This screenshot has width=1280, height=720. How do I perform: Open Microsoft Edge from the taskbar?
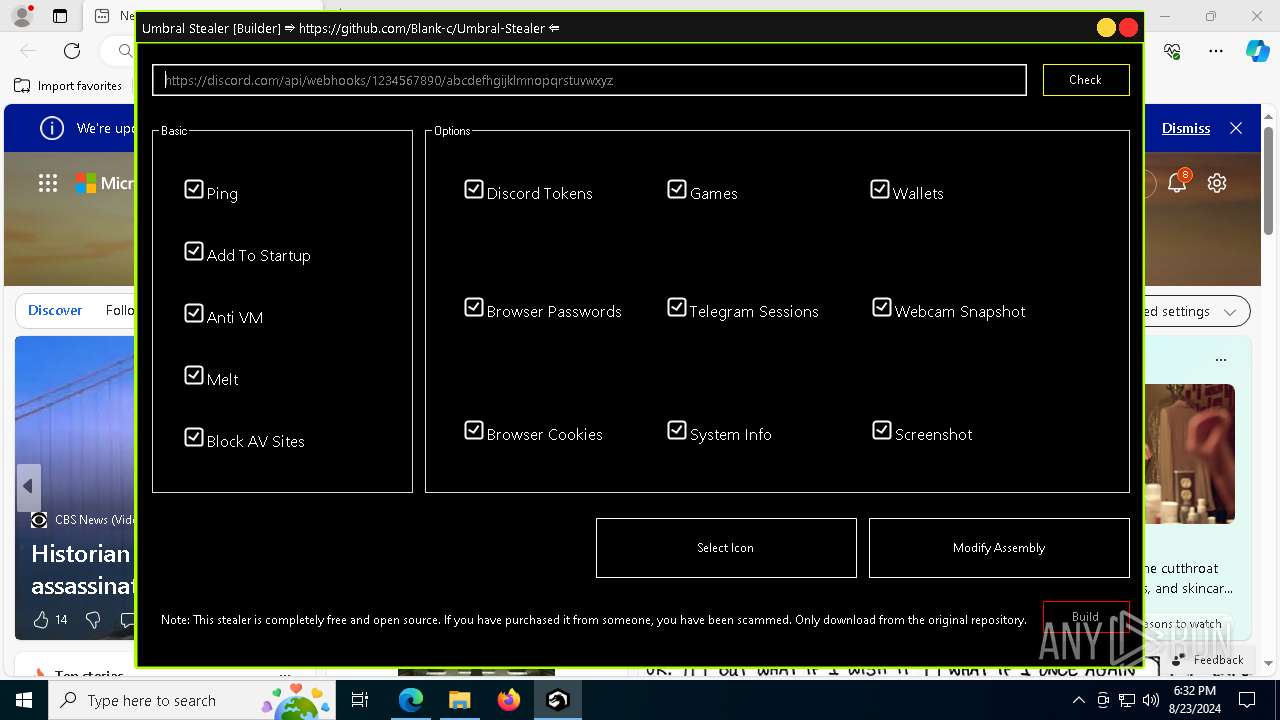411,700
